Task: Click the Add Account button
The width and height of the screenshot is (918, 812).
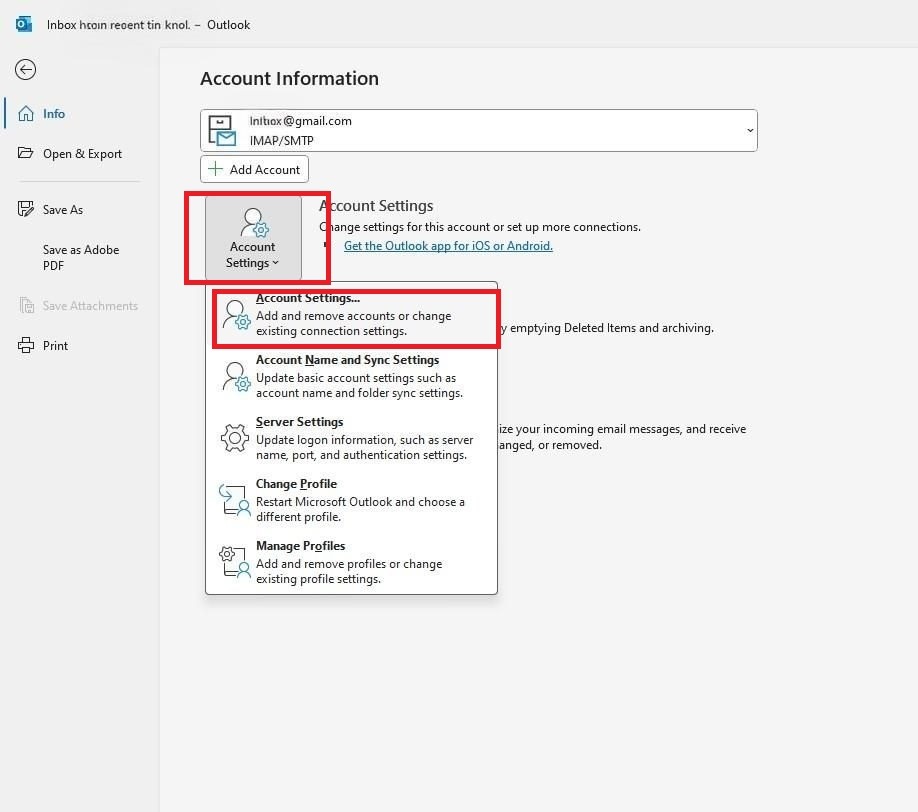Action: [x=254, y=169]
